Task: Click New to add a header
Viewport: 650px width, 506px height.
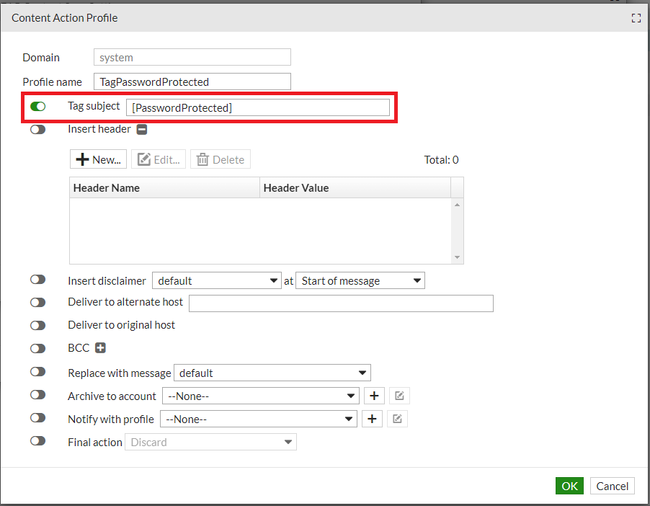Action: pos(98,159)
